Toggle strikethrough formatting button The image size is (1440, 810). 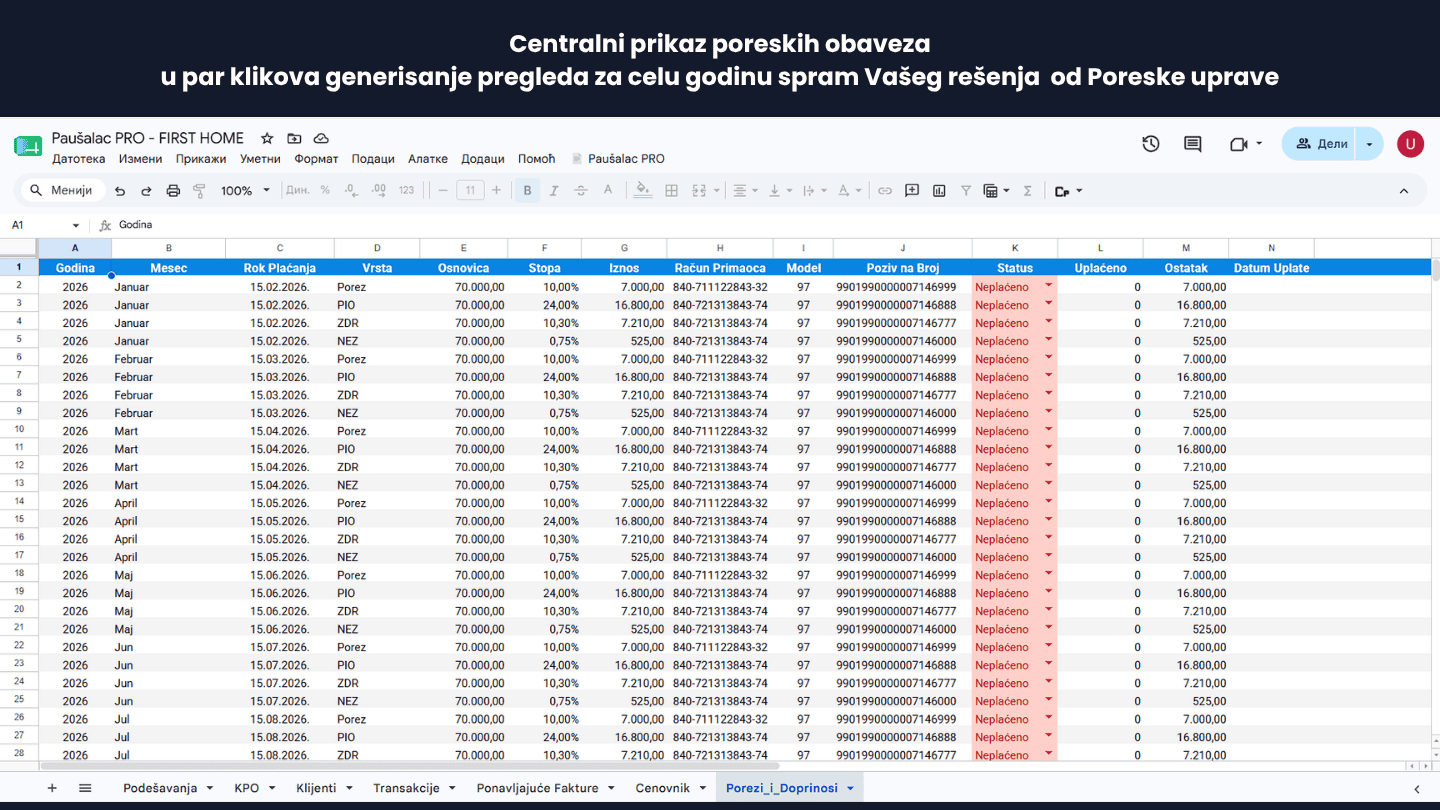581,190
